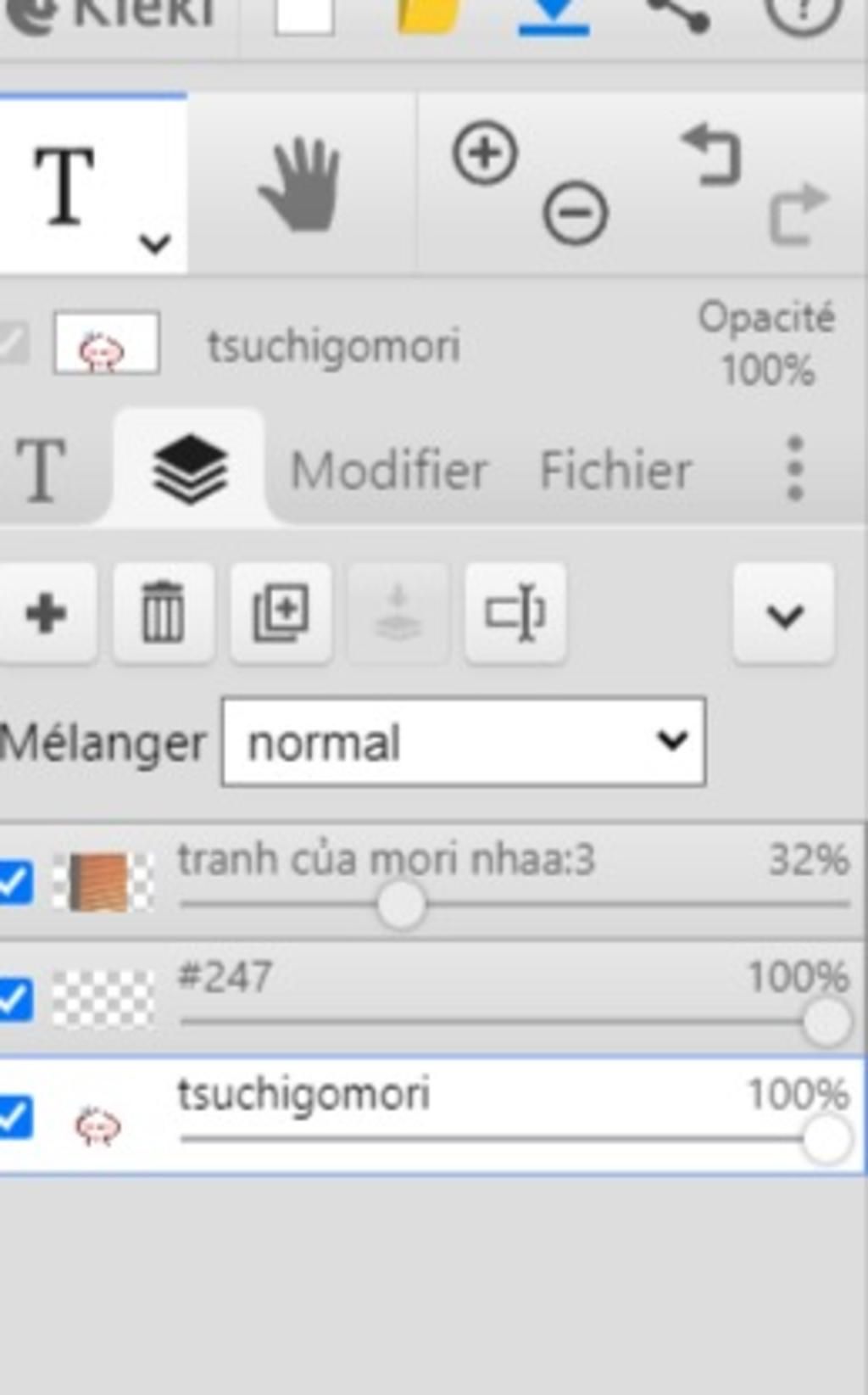The height and width of the screenshot is (1395, 868).
Task: Click the zoom out minus icon
Action: point(575,213)
